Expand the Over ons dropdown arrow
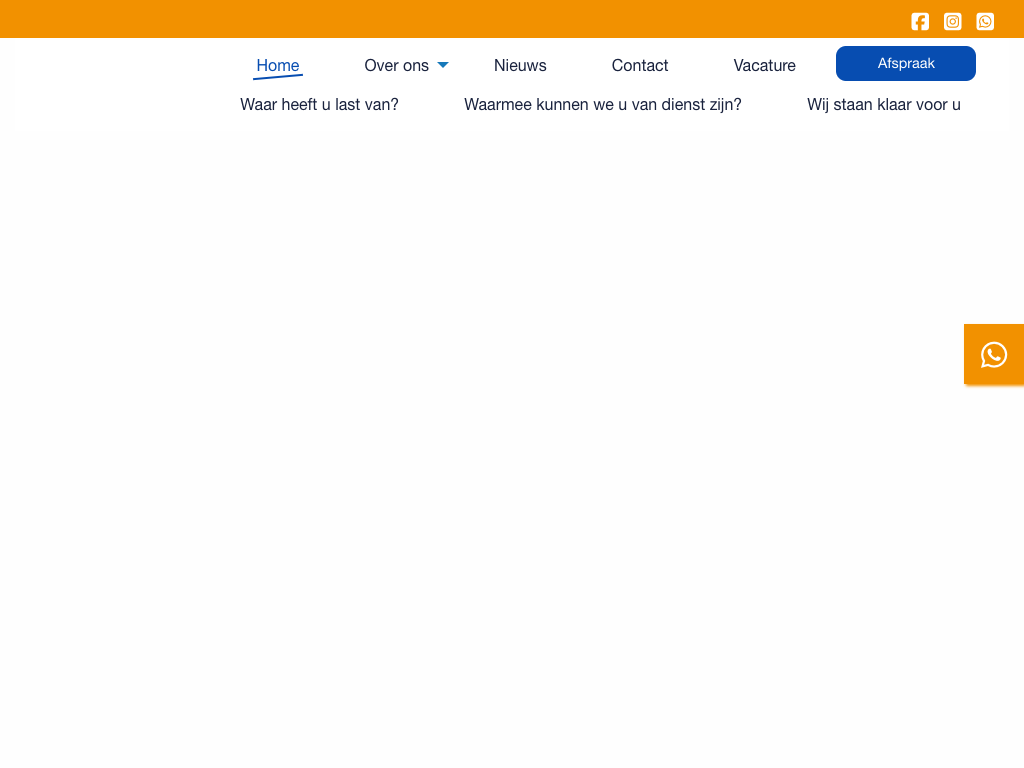The height and width of the screenshot is (768, 1024). pyautogui.click(x=443, y=65)
